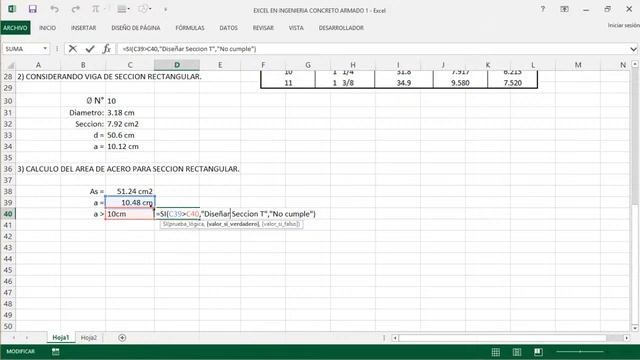Select column C header
Screen dimensions: 640x360
[x=130, y=65]
